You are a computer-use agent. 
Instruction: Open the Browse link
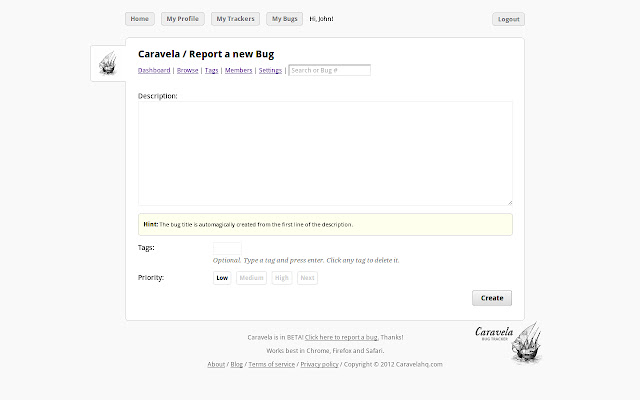pos(187,70)
